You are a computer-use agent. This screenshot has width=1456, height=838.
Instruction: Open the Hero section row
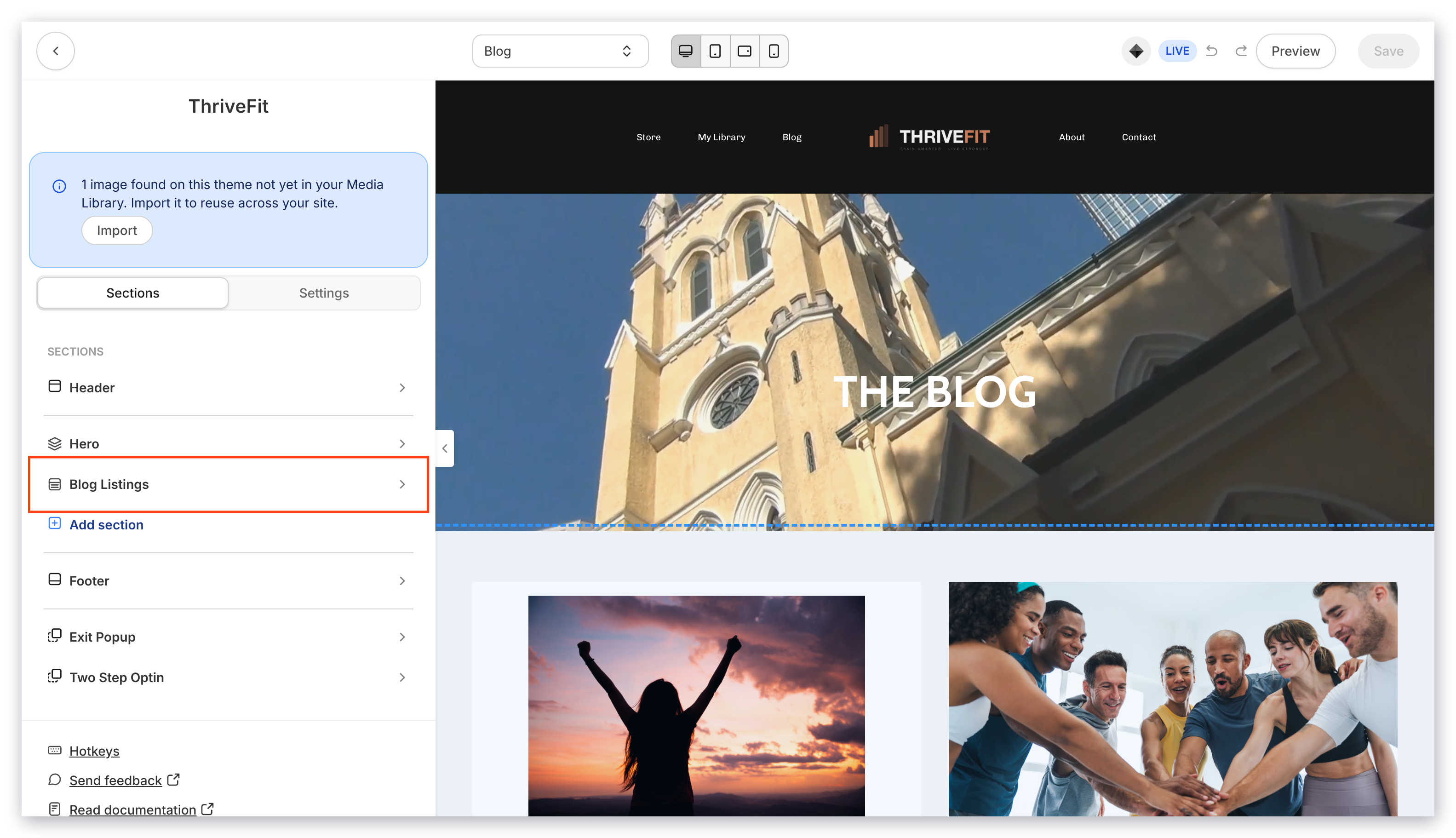click(229, 444)
